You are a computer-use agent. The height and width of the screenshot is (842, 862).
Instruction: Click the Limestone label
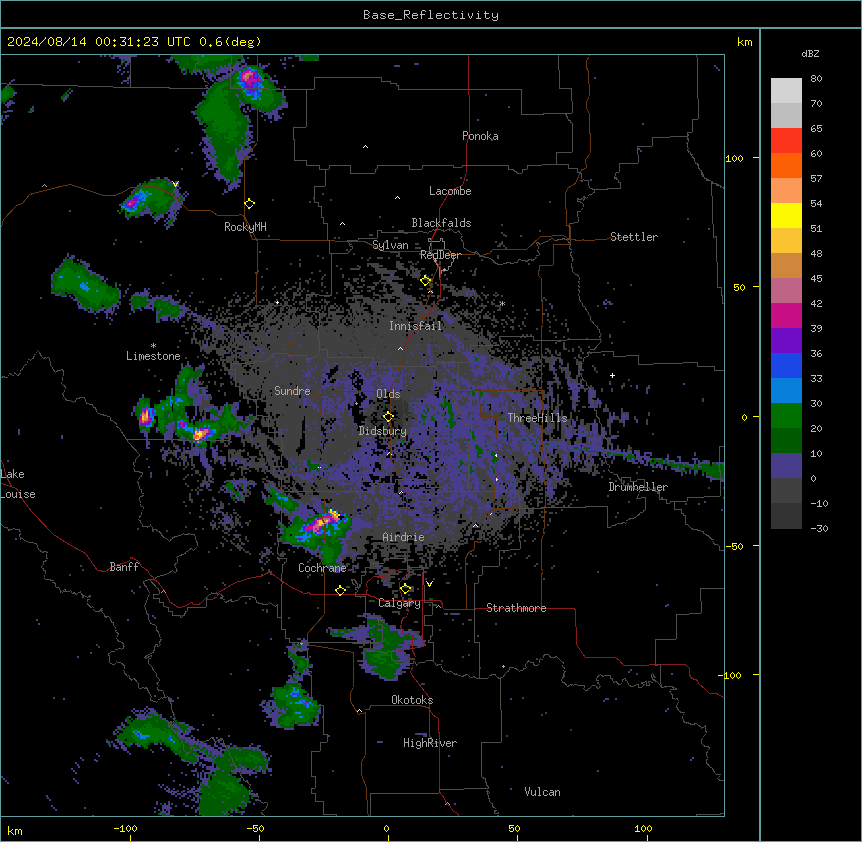[153, 356]
